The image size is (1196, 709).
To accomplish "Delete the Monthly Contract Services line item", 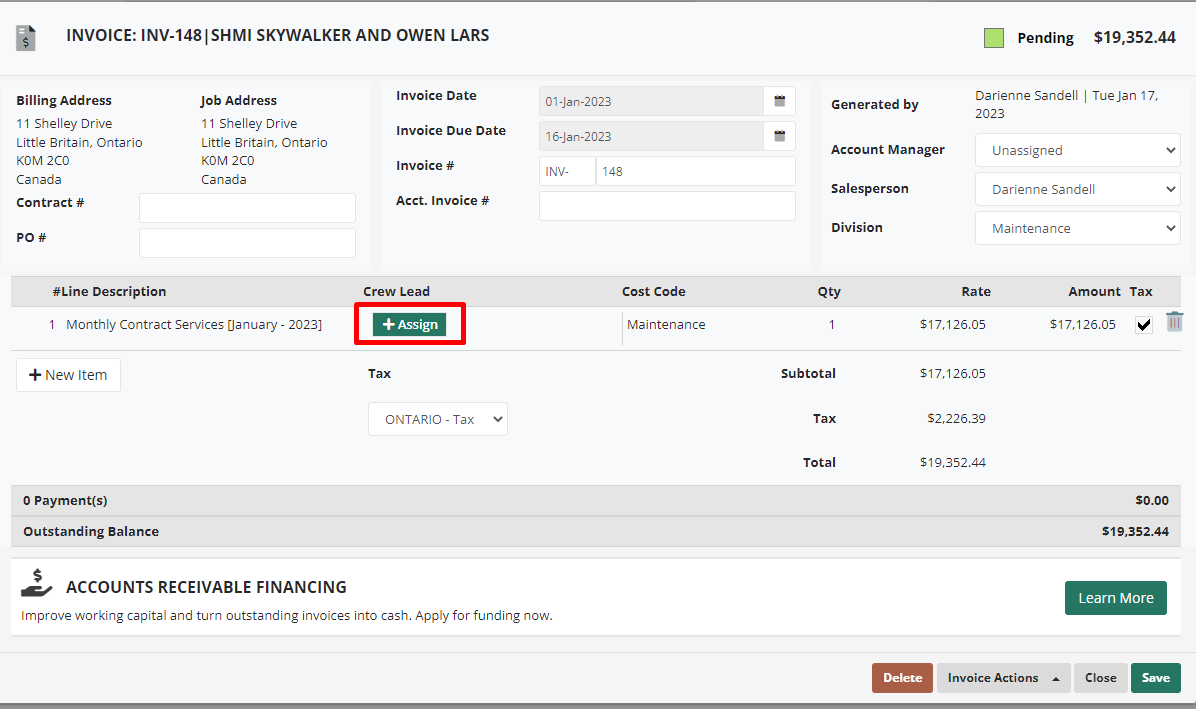I will click(1174, 321).
